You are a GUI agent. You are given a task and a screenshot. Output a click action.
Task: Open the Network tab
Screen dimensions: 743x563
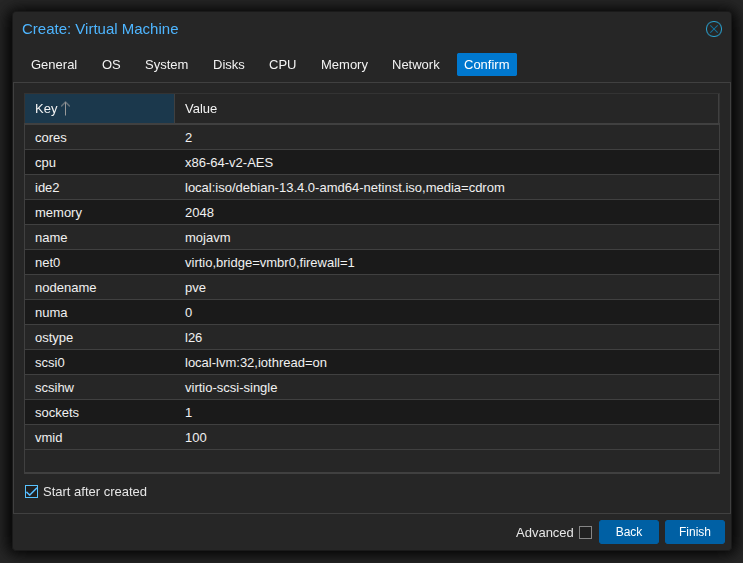[415, 65]
